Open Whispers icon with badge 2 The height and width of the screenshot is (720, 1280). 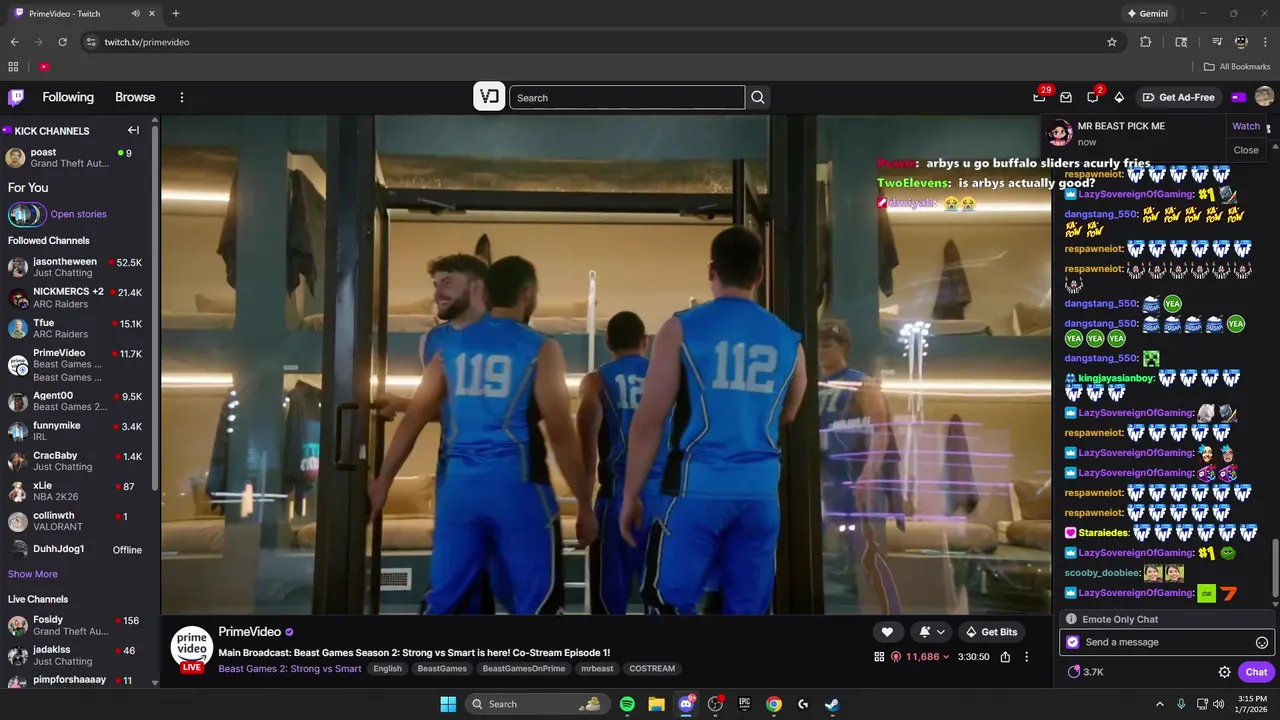[1093, 97]
